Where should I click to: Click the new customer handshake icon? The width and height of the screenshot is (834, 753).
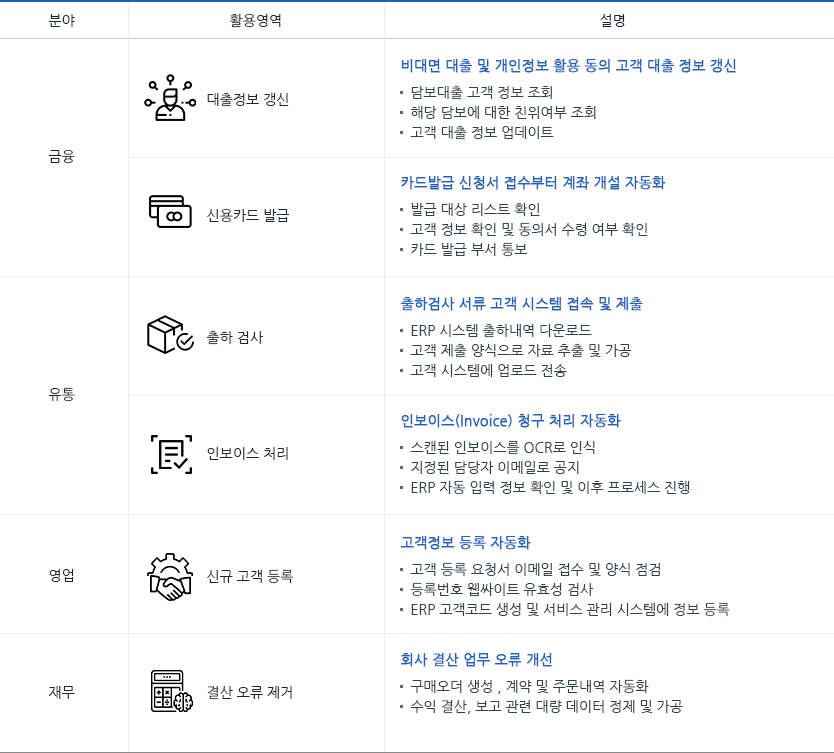170,575
